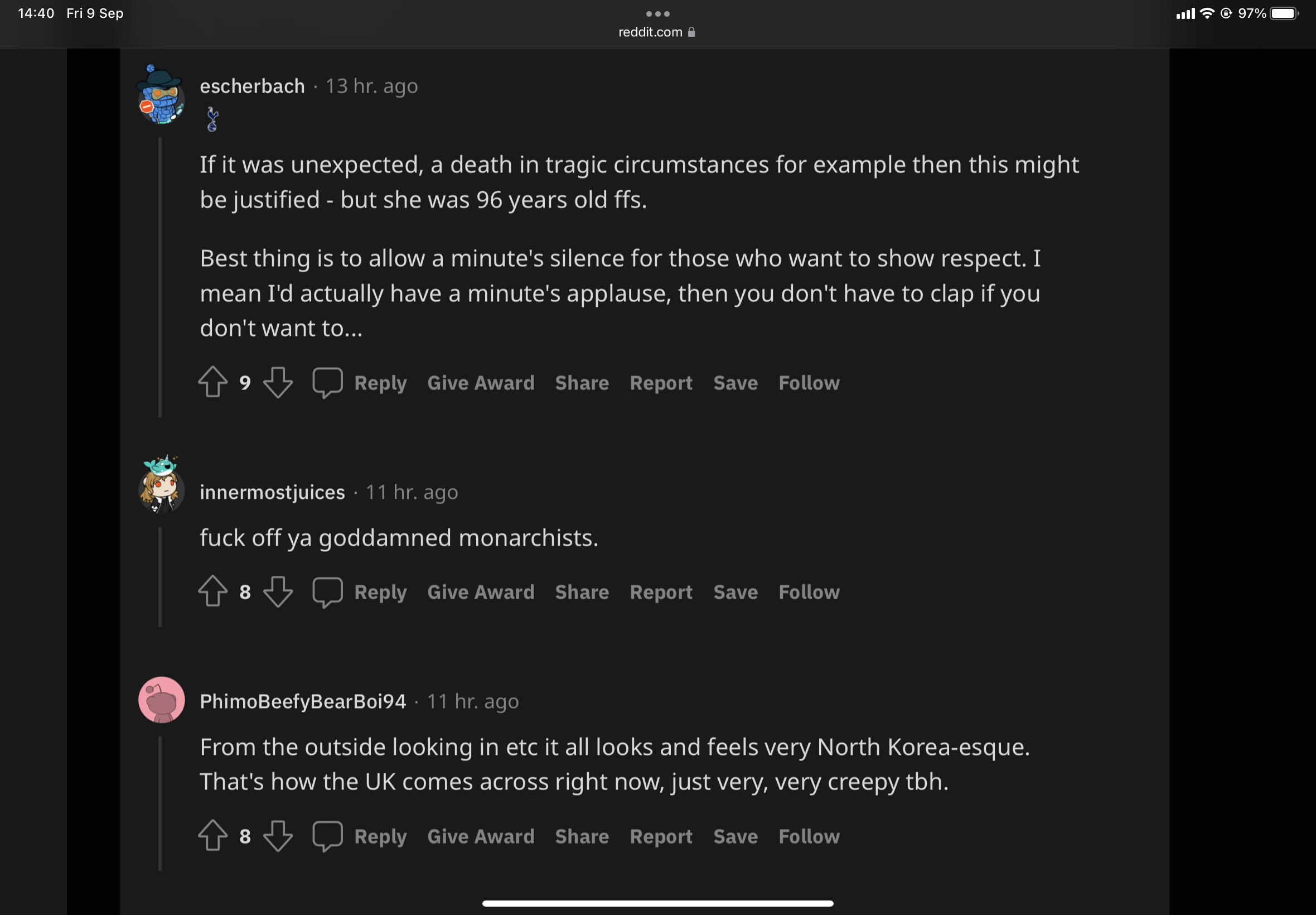1316x915 pixels.
Task: Downvote PhimoBeefyBearBoi94's comment
Action: [x=278, y=836]
